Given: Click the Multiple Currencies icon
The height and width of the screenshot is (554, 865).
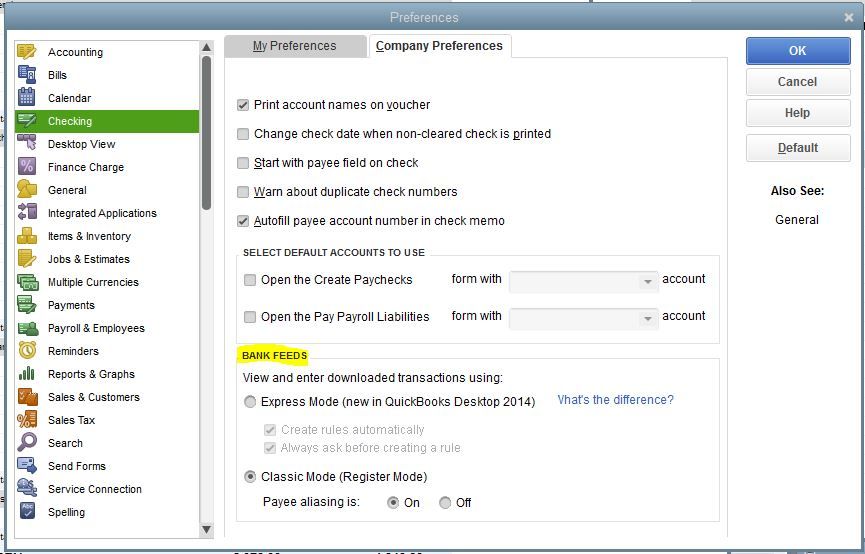Looking at the screenshot, I should pos(27,282).
